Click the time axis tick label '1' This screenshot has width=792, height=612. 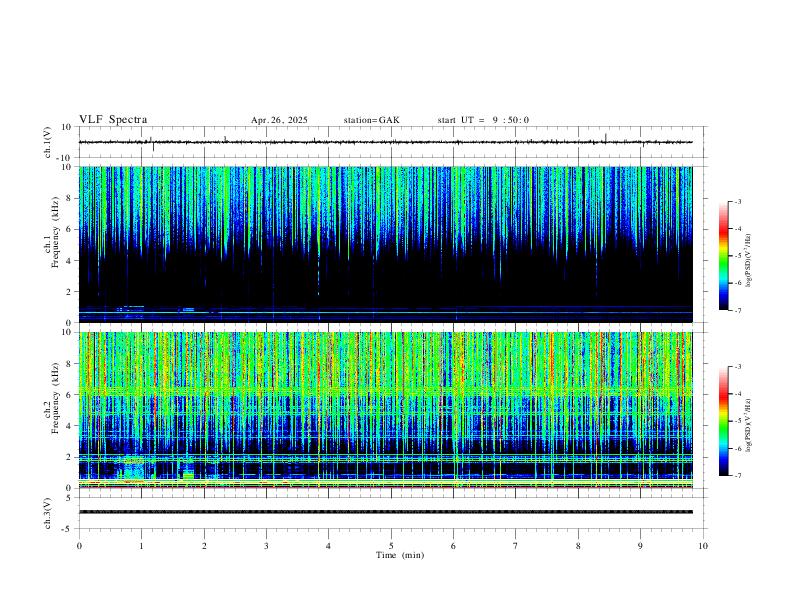click(141, 546)
